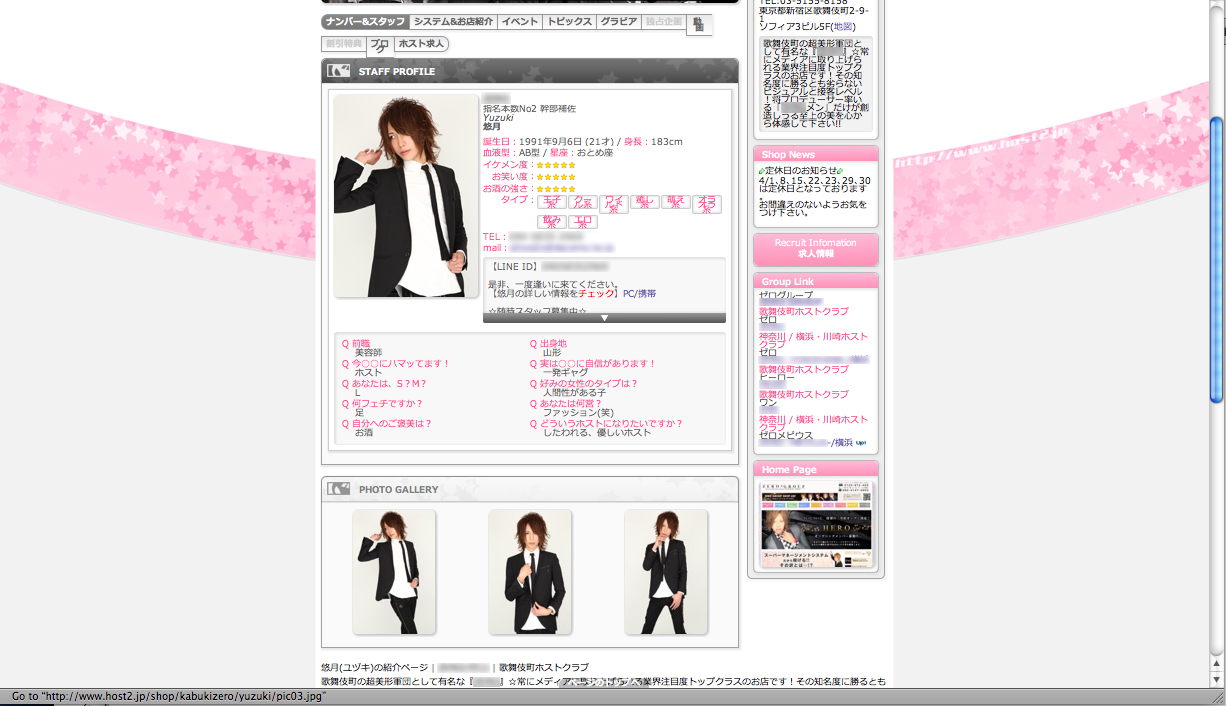Click the PC link in the message
Screen dimensions: 1226x706
[628, 294]
